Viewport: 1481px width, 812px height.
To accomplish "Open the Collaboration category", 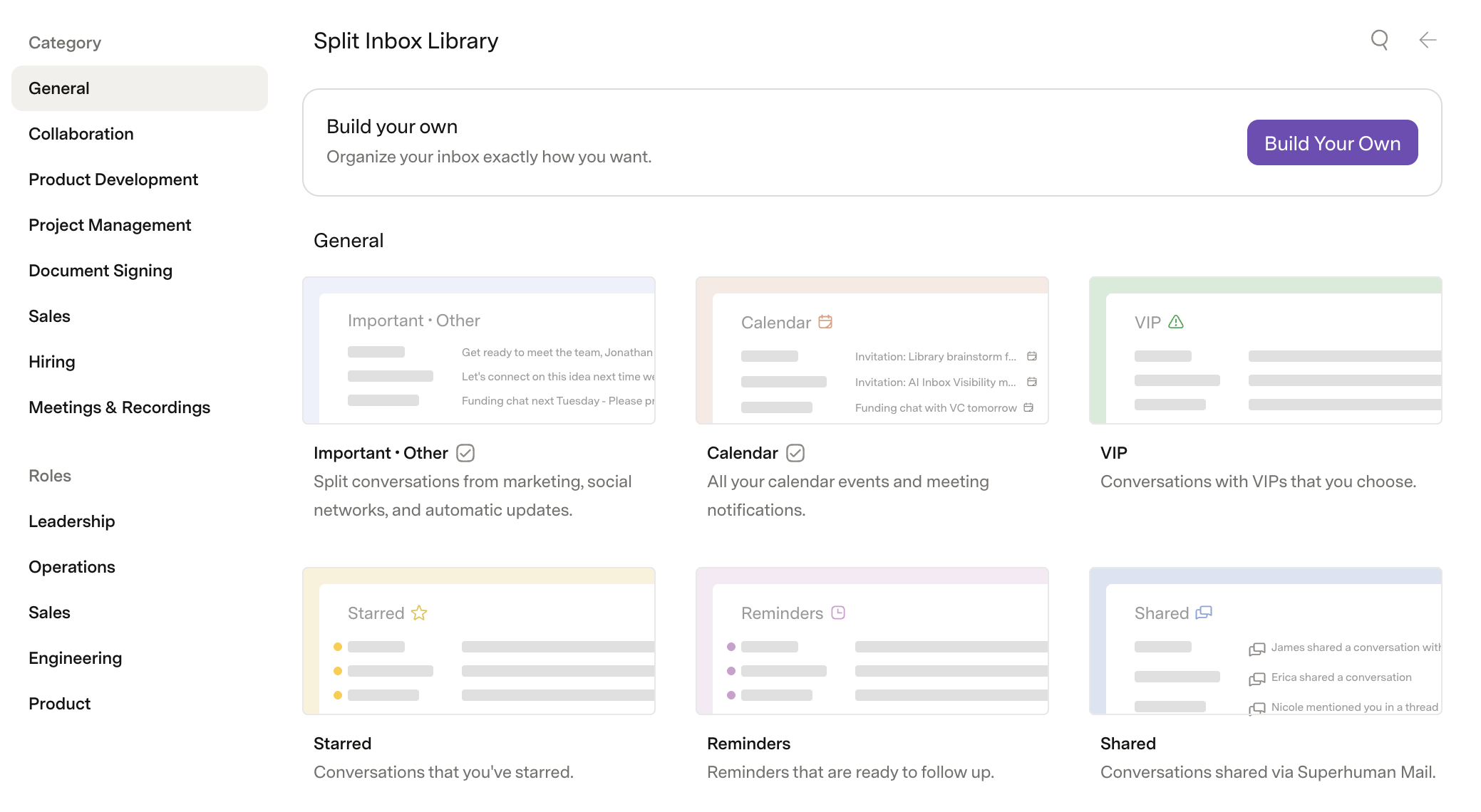I will 81,134.
